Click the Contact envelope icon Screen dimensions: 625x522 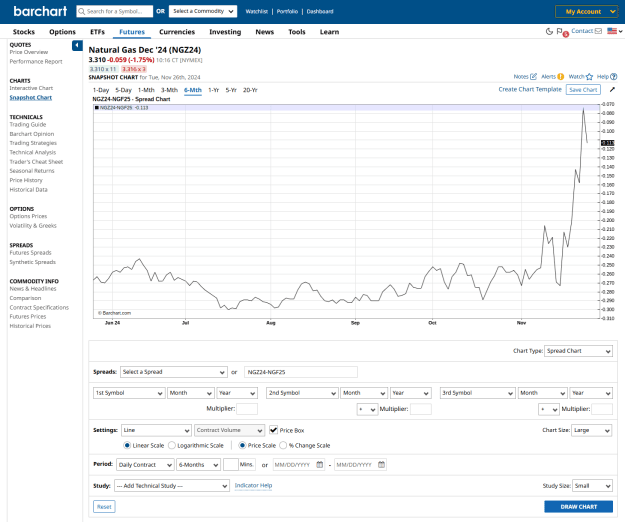(x=598, y=31)
